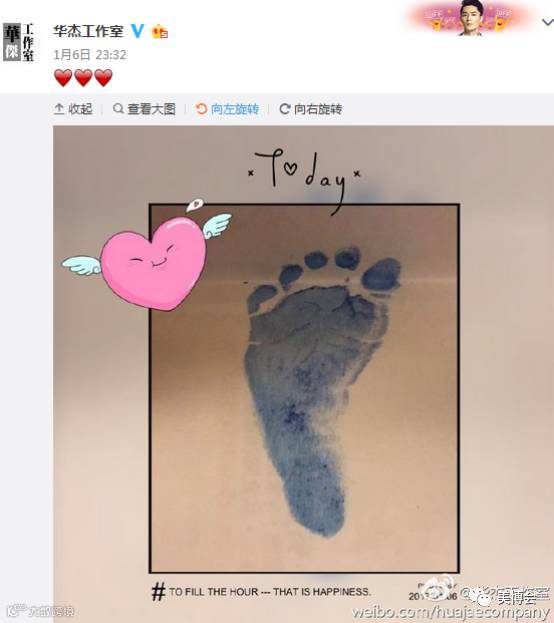Viewport: 554px width, 623px height.
Task: Open the 1月6日 23:32 post timestamp
Action: 90,54
